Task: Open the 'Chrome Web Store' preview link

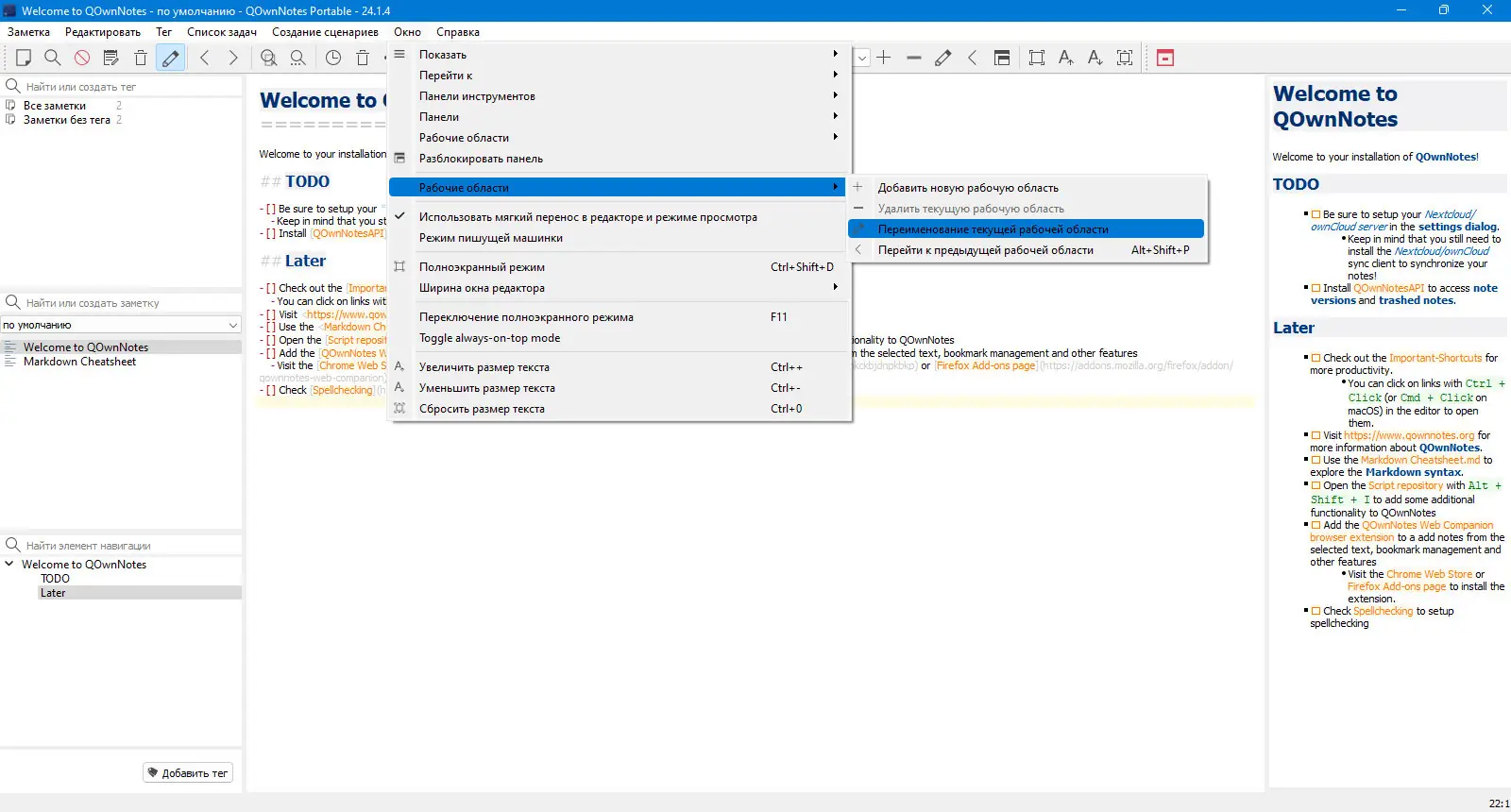Action: (x=1429, y=574)
